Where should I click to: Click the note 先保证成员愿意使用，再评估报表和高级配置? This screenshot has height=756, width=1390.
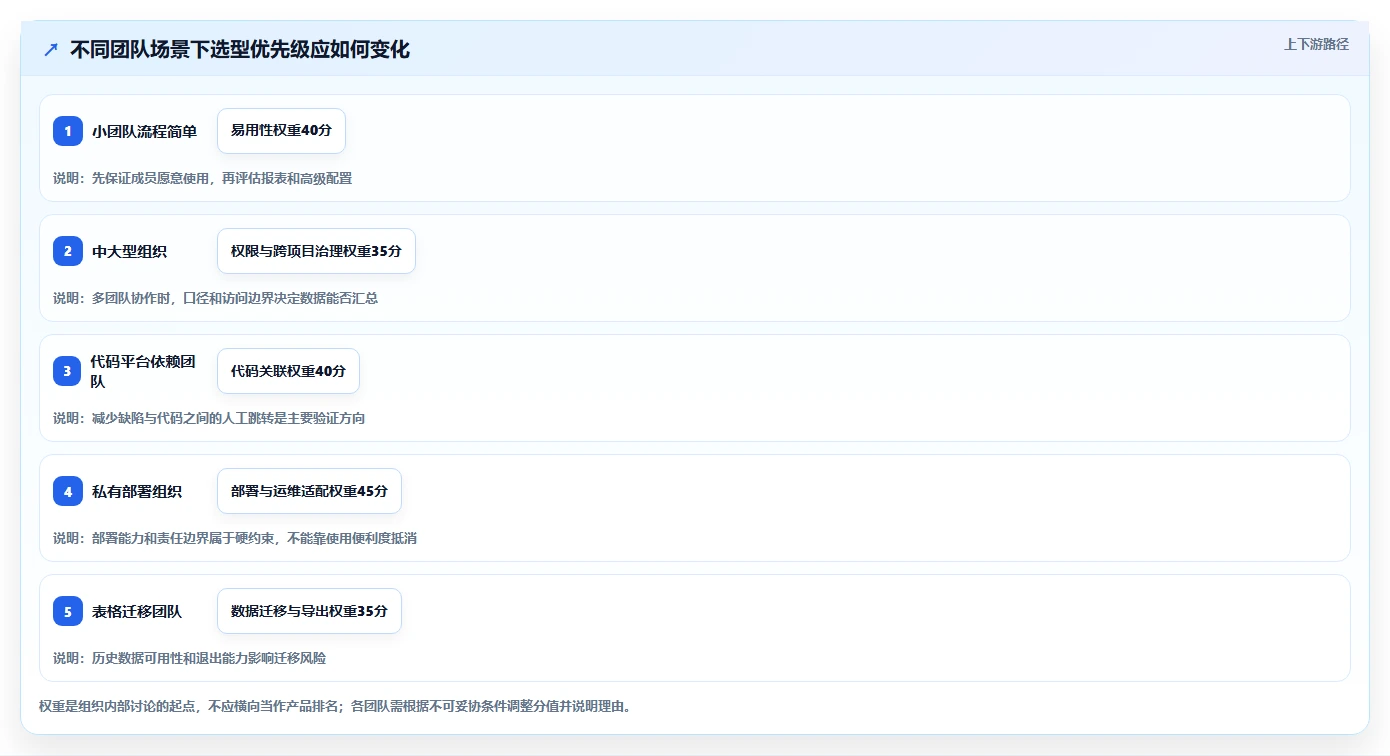coord(222,178)
